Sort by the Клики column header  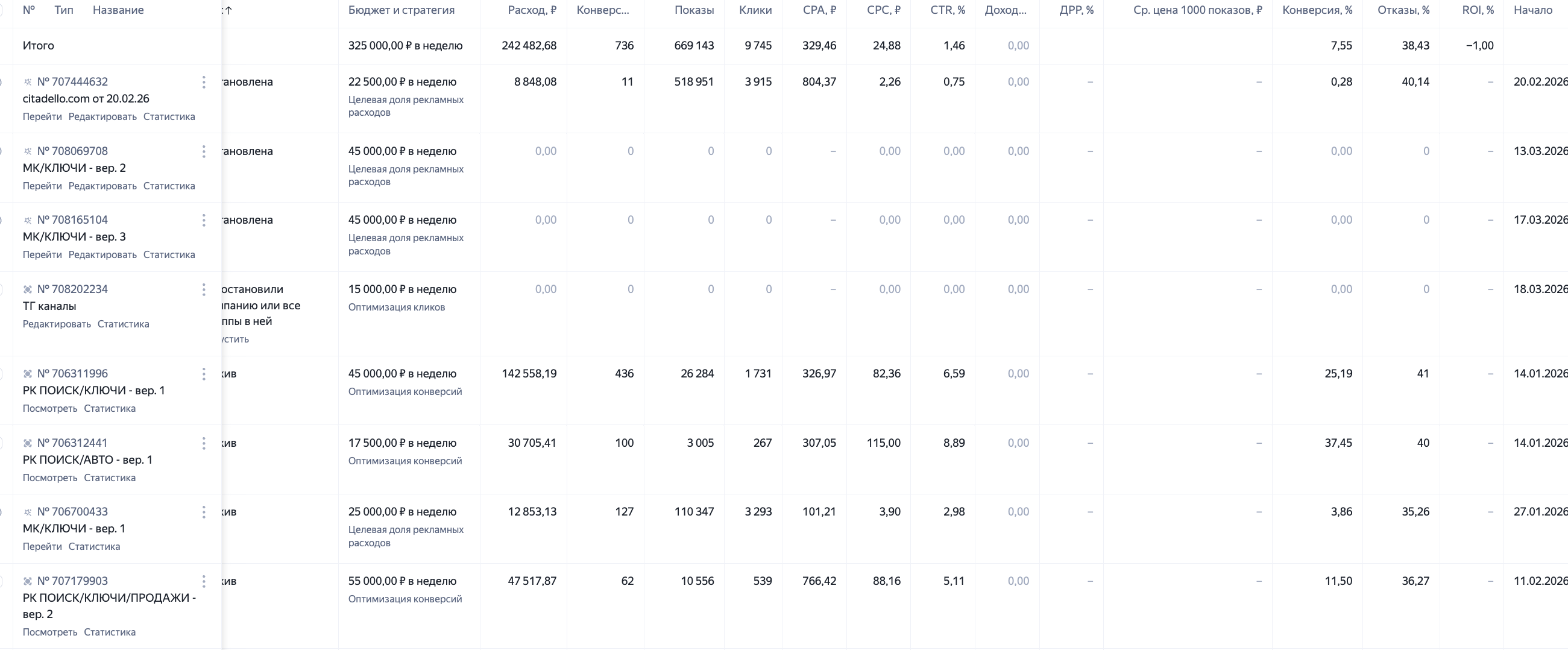755,10
